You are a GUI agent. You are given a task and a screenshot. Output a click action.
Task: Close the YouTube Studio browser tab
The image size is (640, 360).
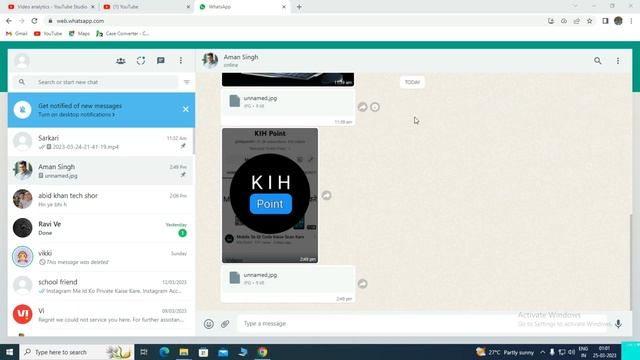tap(93, 7)
